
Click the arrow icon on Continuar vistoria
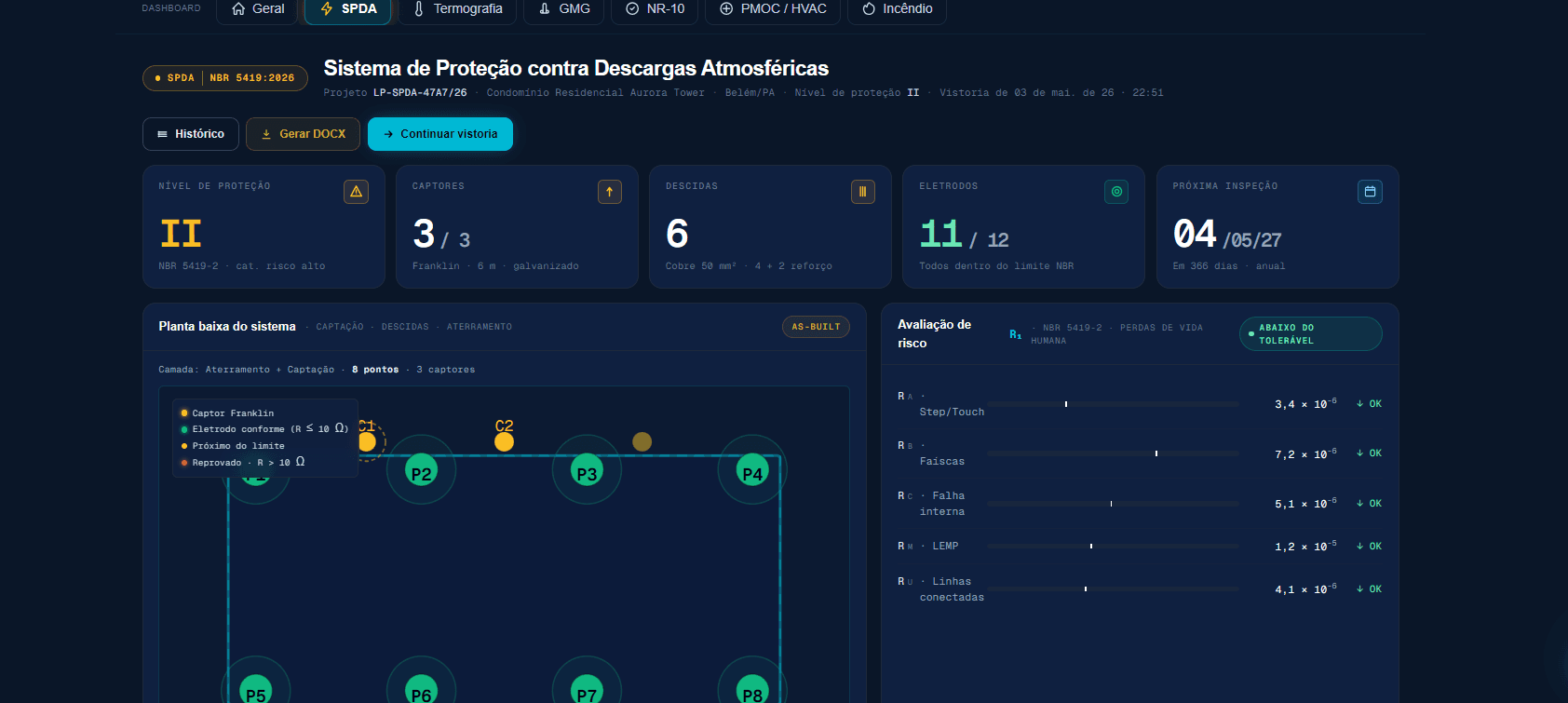coord(388,134)
